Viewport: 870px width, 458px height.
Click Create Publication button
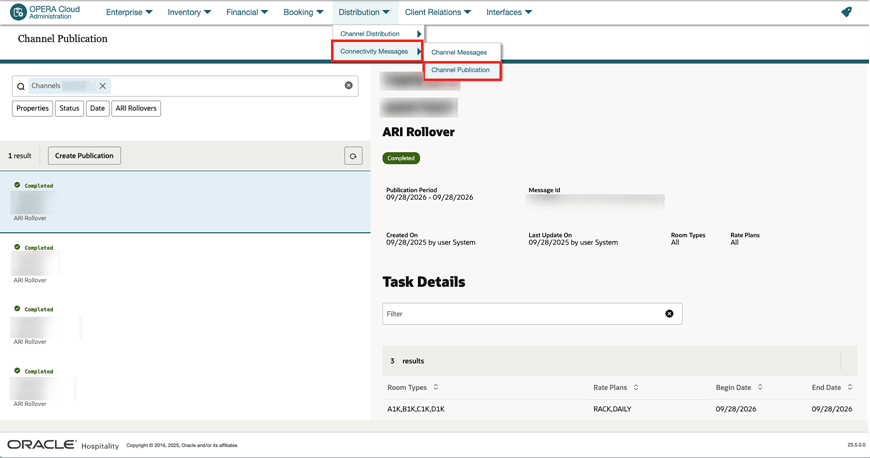[84, 156]
